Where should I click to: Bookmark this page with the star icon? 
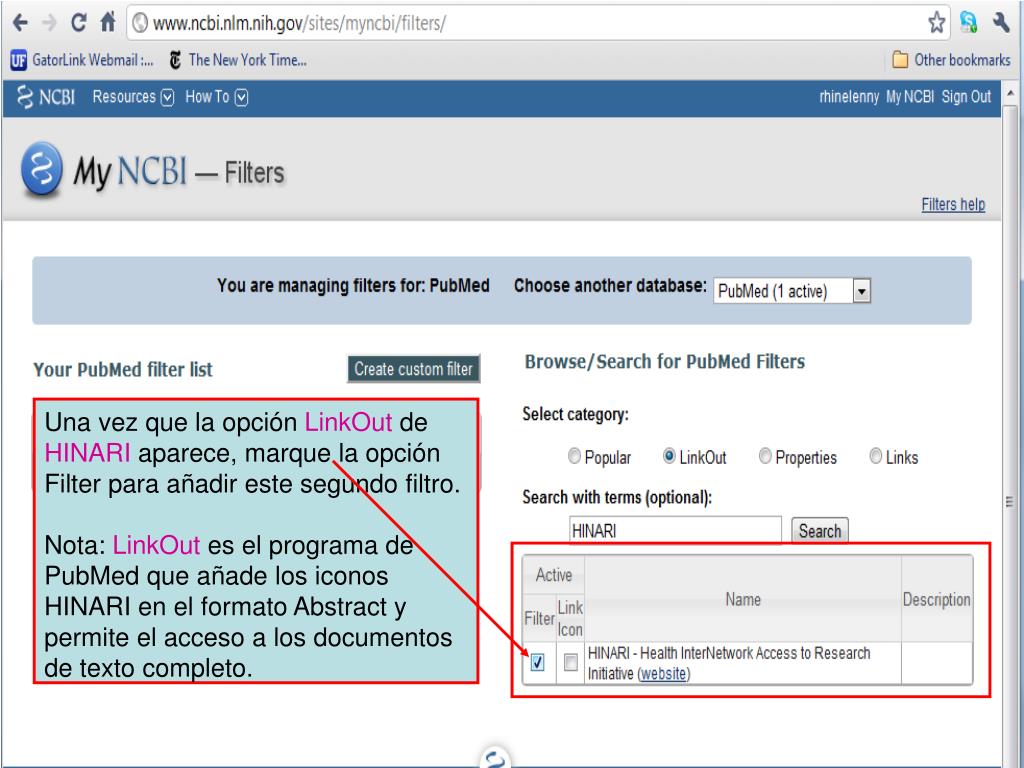coord(936,23)
